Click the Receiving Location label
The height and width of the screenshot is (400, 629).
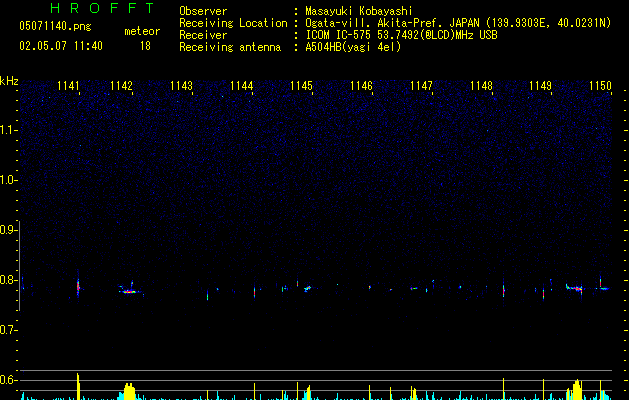pyautogui.click(x=233, y=23)
